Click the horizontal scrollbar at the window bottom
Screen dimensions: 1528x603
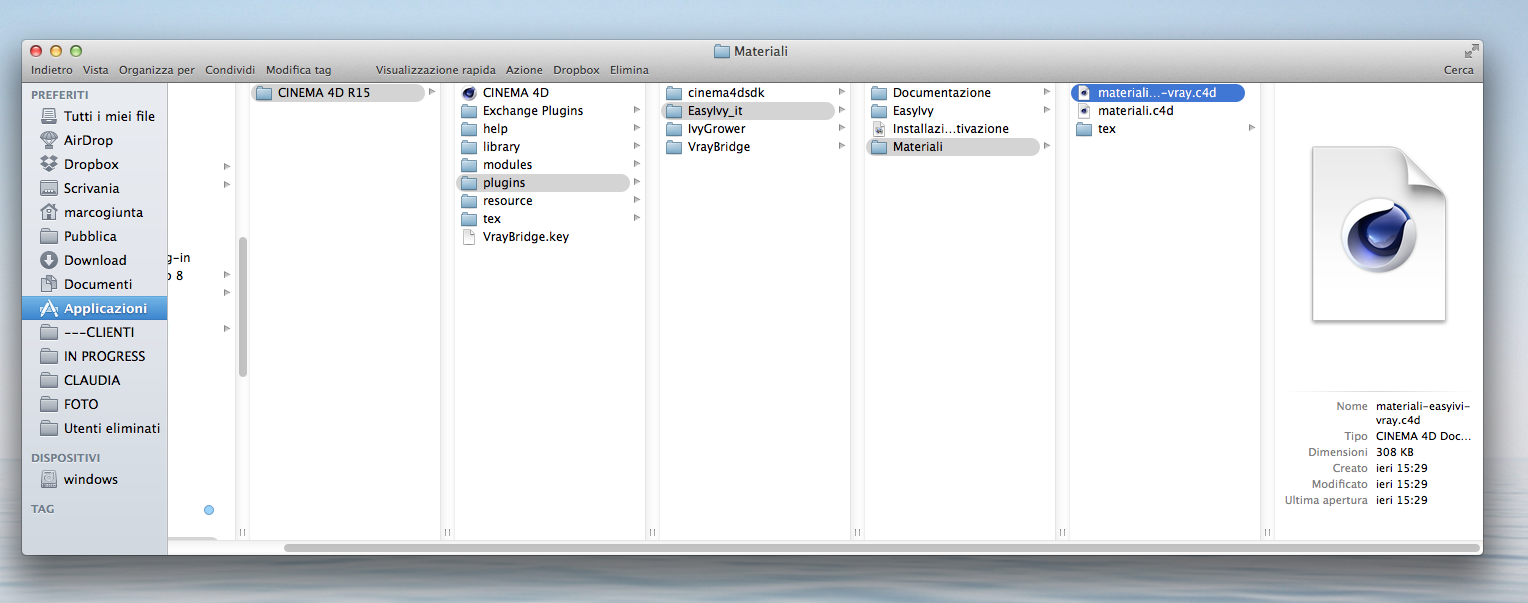pyautogui.click(x=881, y=548)
